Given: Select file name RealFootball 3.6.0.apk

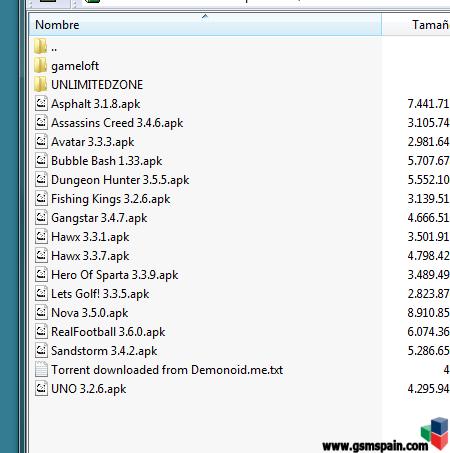Looking at the screenshot, I should pos(108,332).
